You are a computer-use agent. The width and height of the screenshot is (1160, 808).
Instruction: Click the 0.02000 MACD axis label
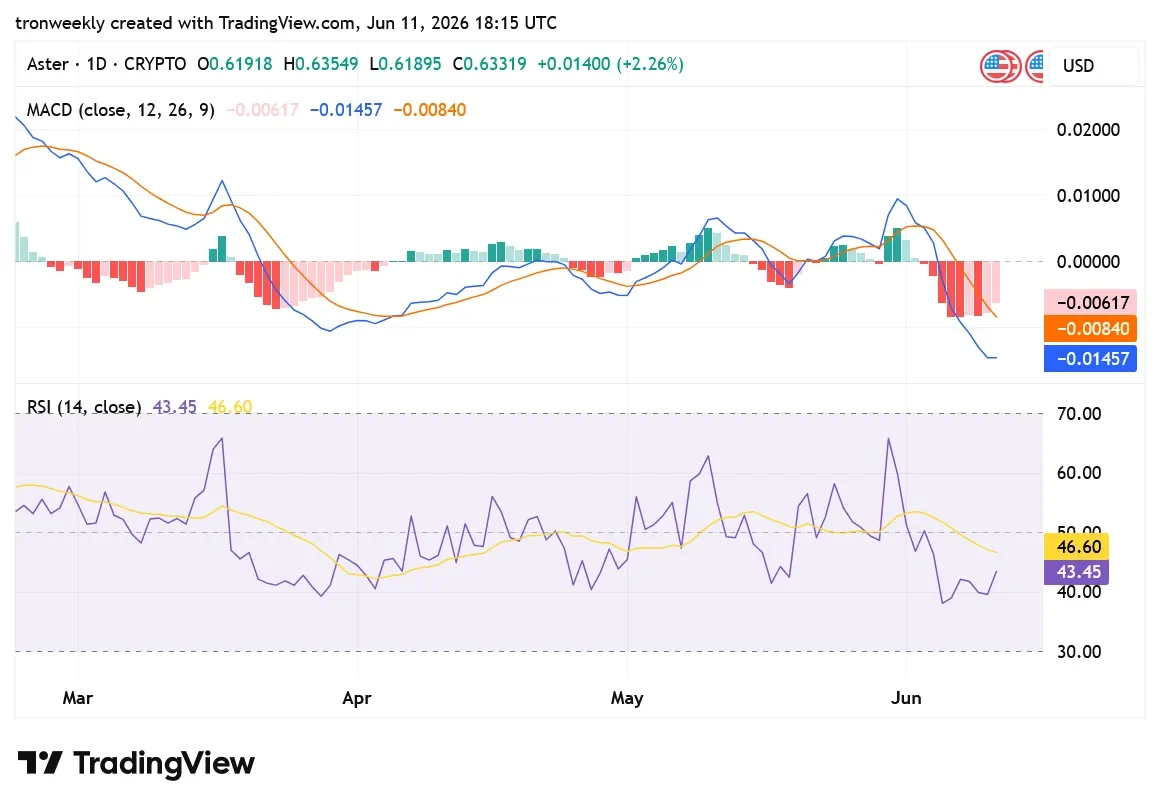(1088, 130)
